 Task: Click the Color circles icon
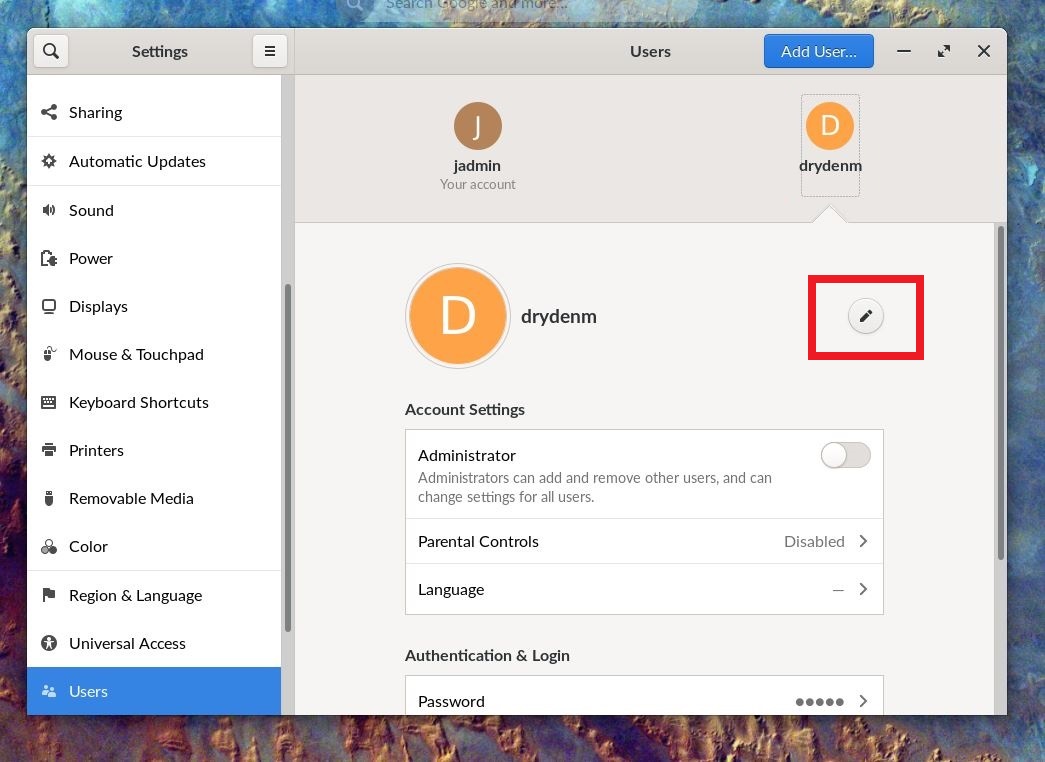coord(49,547)
